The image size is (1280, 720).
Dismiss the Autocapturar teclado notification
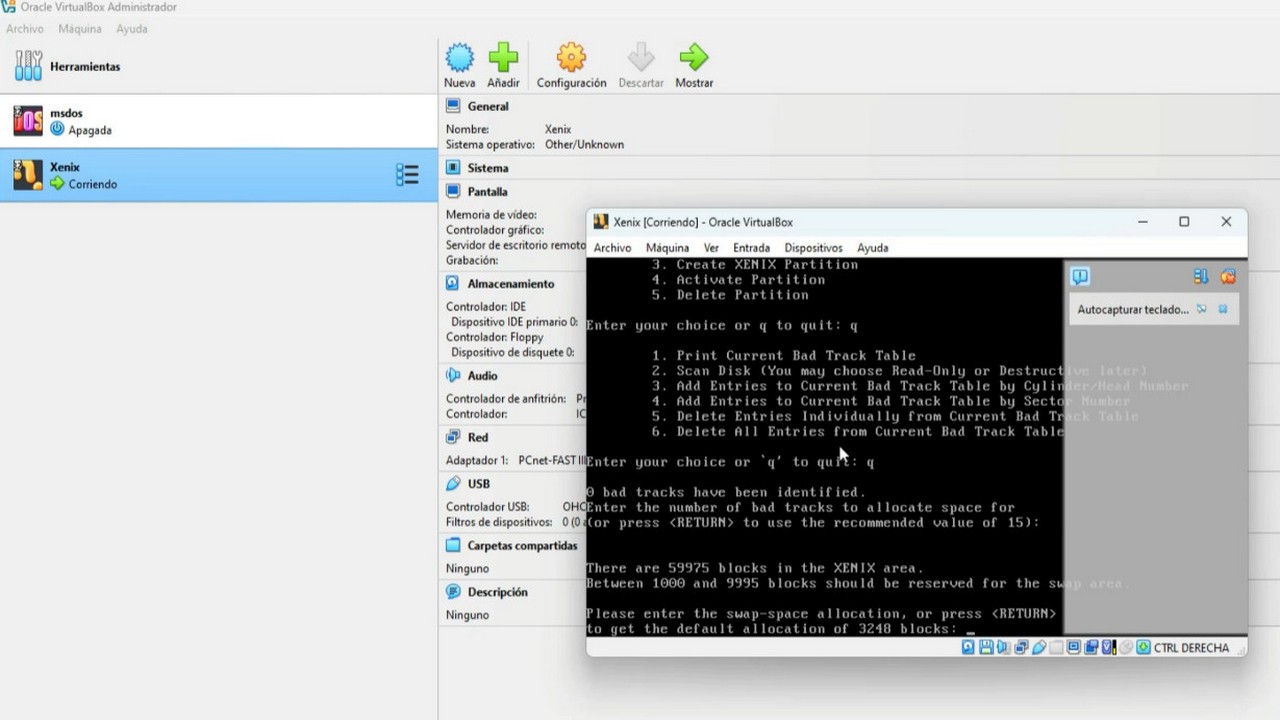1223,310
